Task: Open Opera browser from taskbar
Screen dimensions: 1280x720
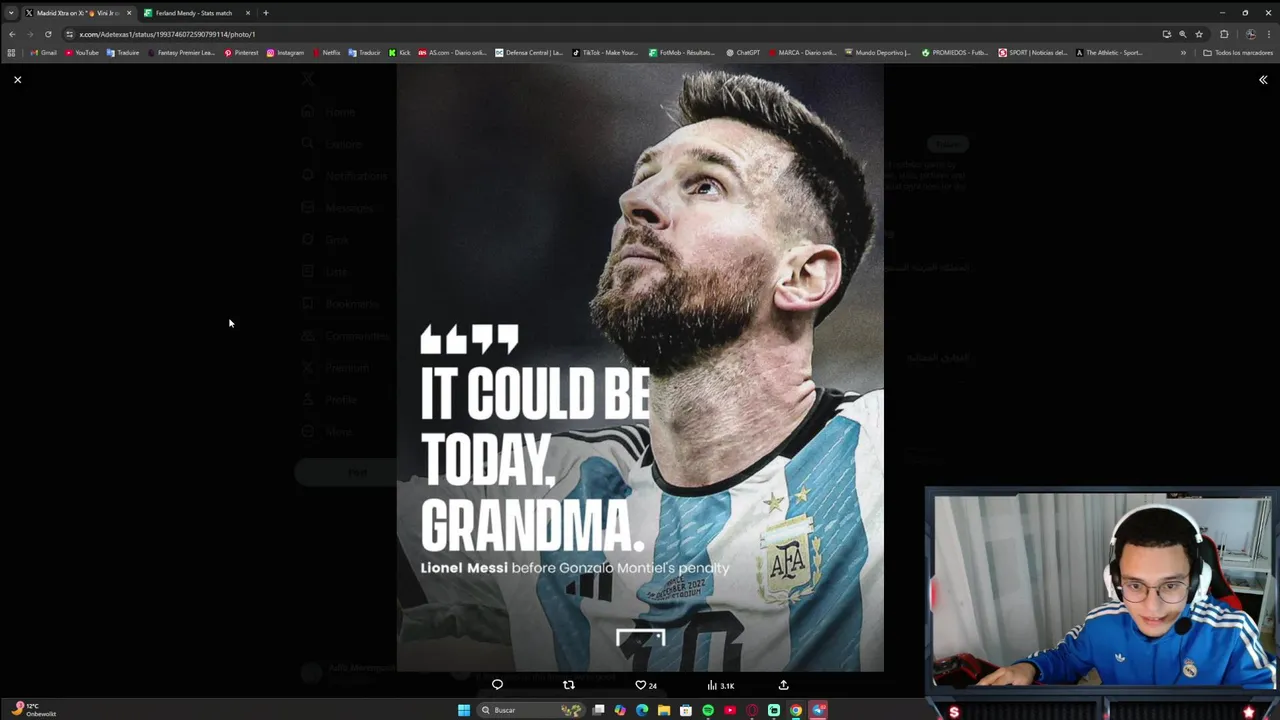Action: pyautogui.click(x=752, y=710)
